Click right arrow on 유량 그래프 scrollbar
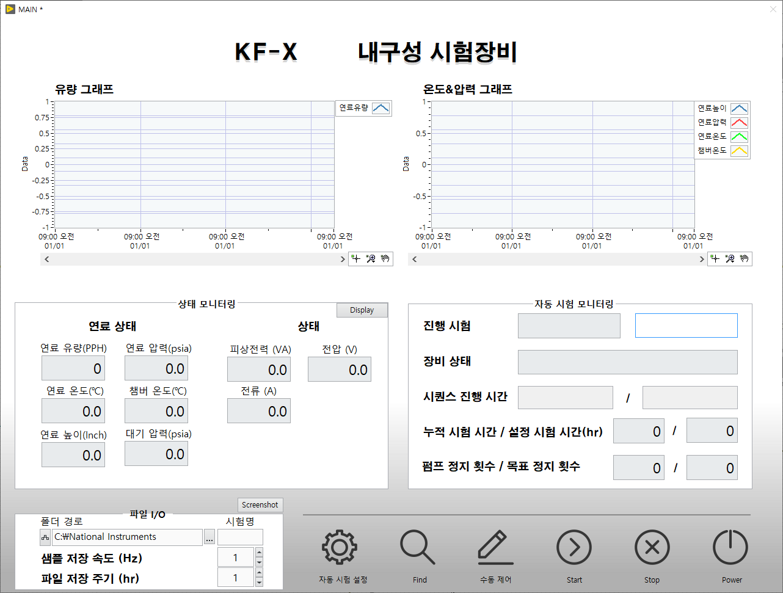This screenshot has height=593, width=783. pyautogui.click(x=342, y=259)
